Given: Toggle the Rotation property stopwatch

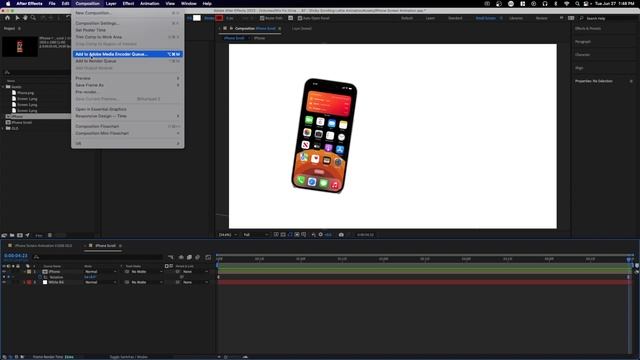Looking at the screenshot, I should [40, 277].
